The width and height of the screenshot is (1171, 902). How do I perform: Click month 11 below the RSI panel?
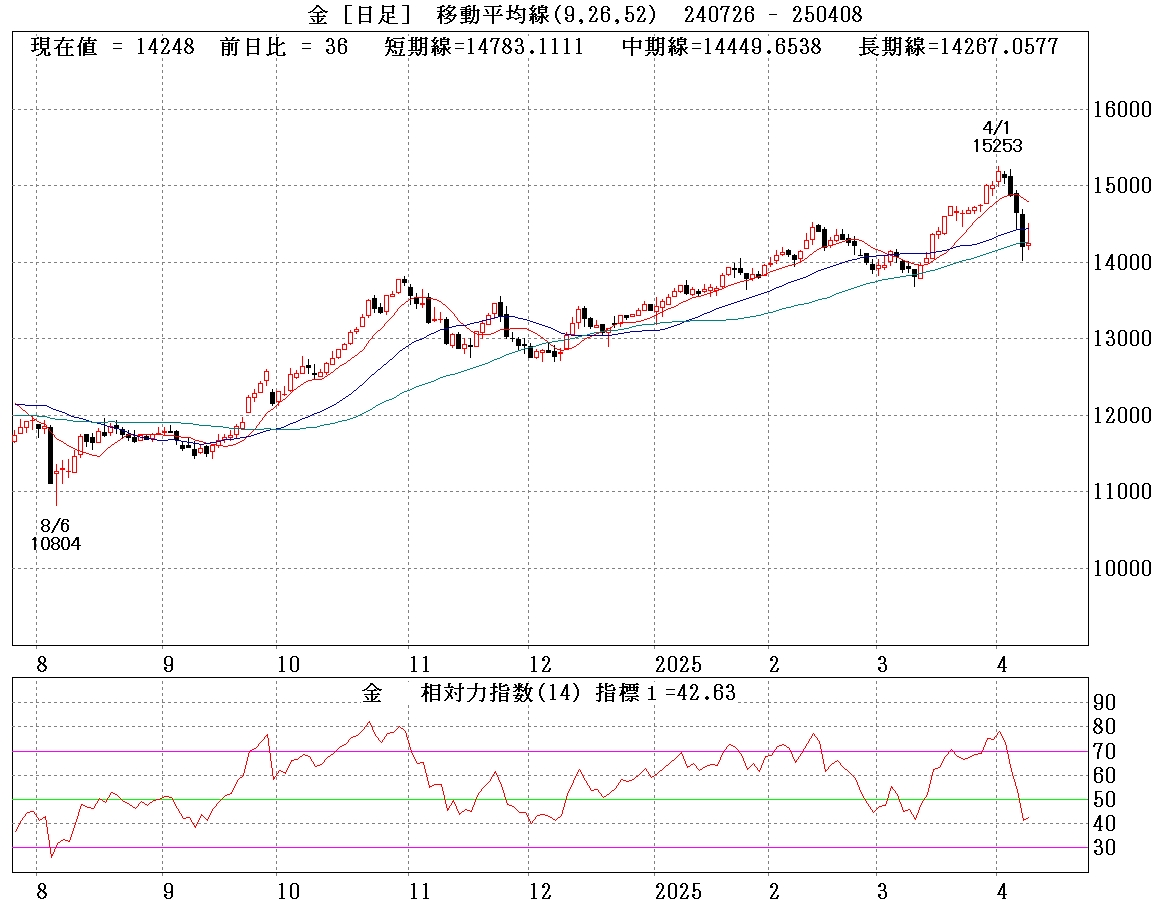coord(419,891)
